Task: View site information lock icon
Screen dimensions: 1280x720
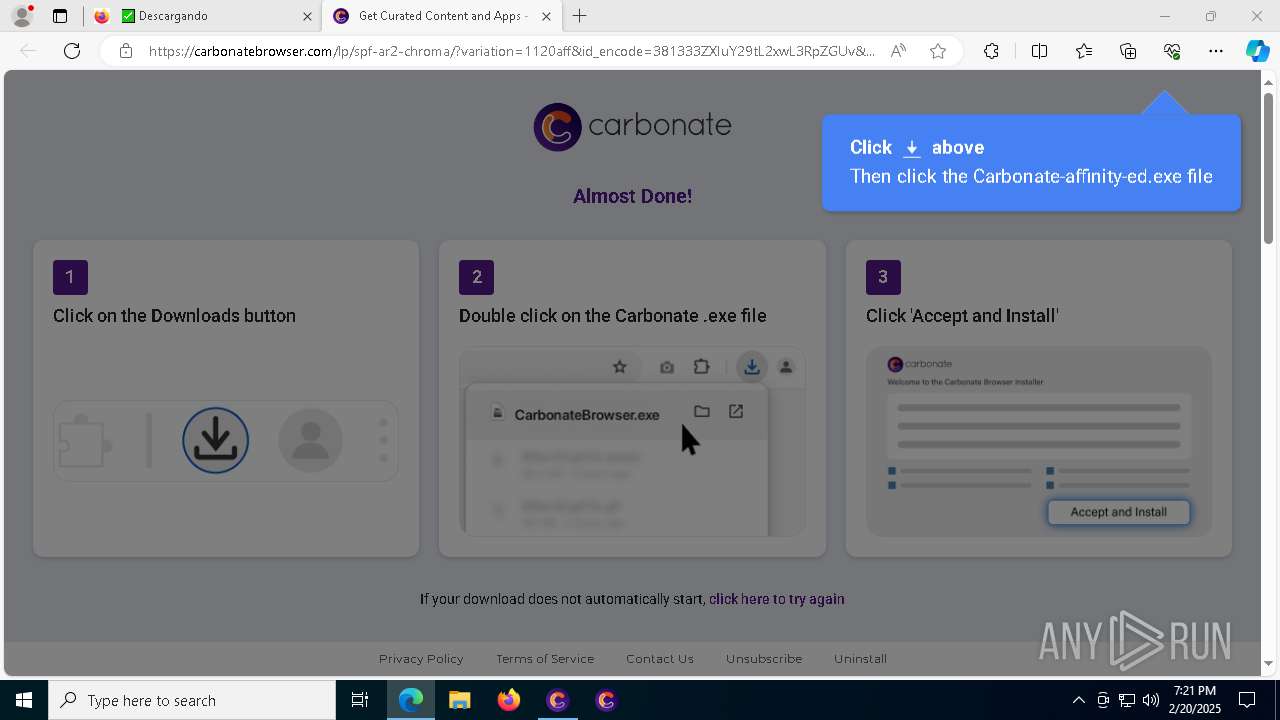Action: point(125,51)
